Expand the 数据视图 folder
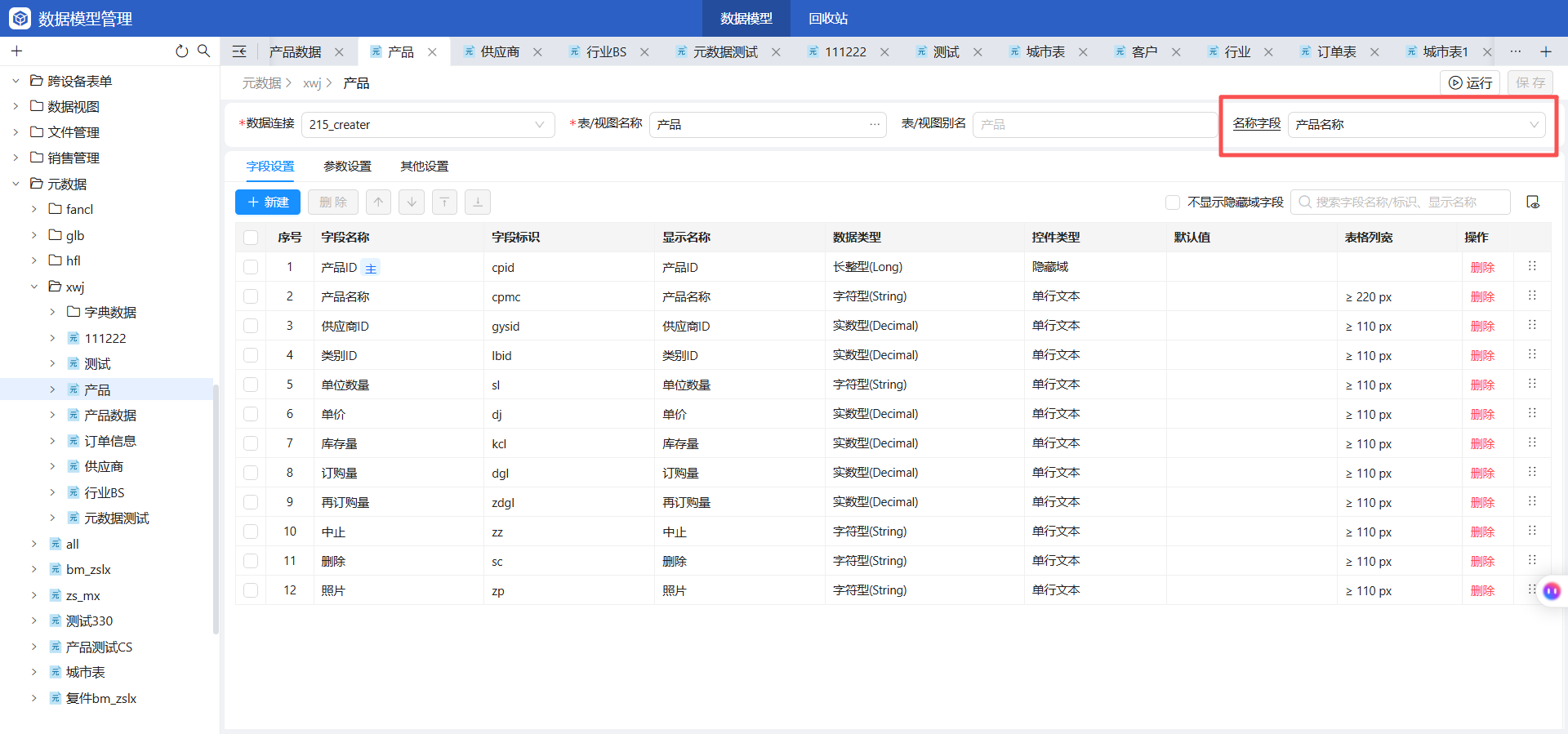This screenshot has height=734, width=1568. click(16, 107)
